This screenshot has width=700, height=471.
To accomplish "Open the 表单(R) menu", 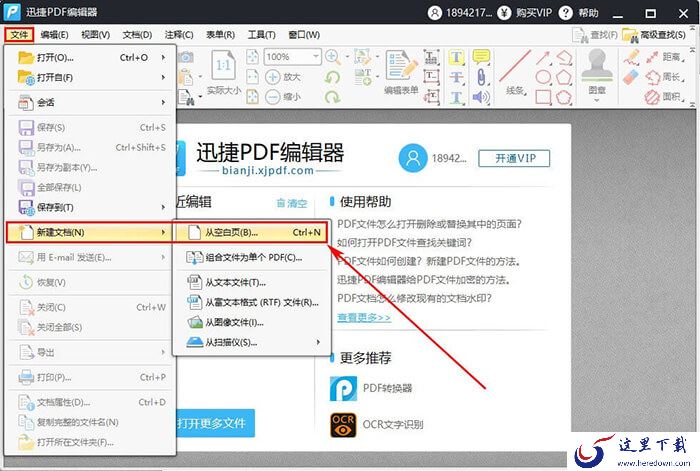I will (x=220, y=35).
